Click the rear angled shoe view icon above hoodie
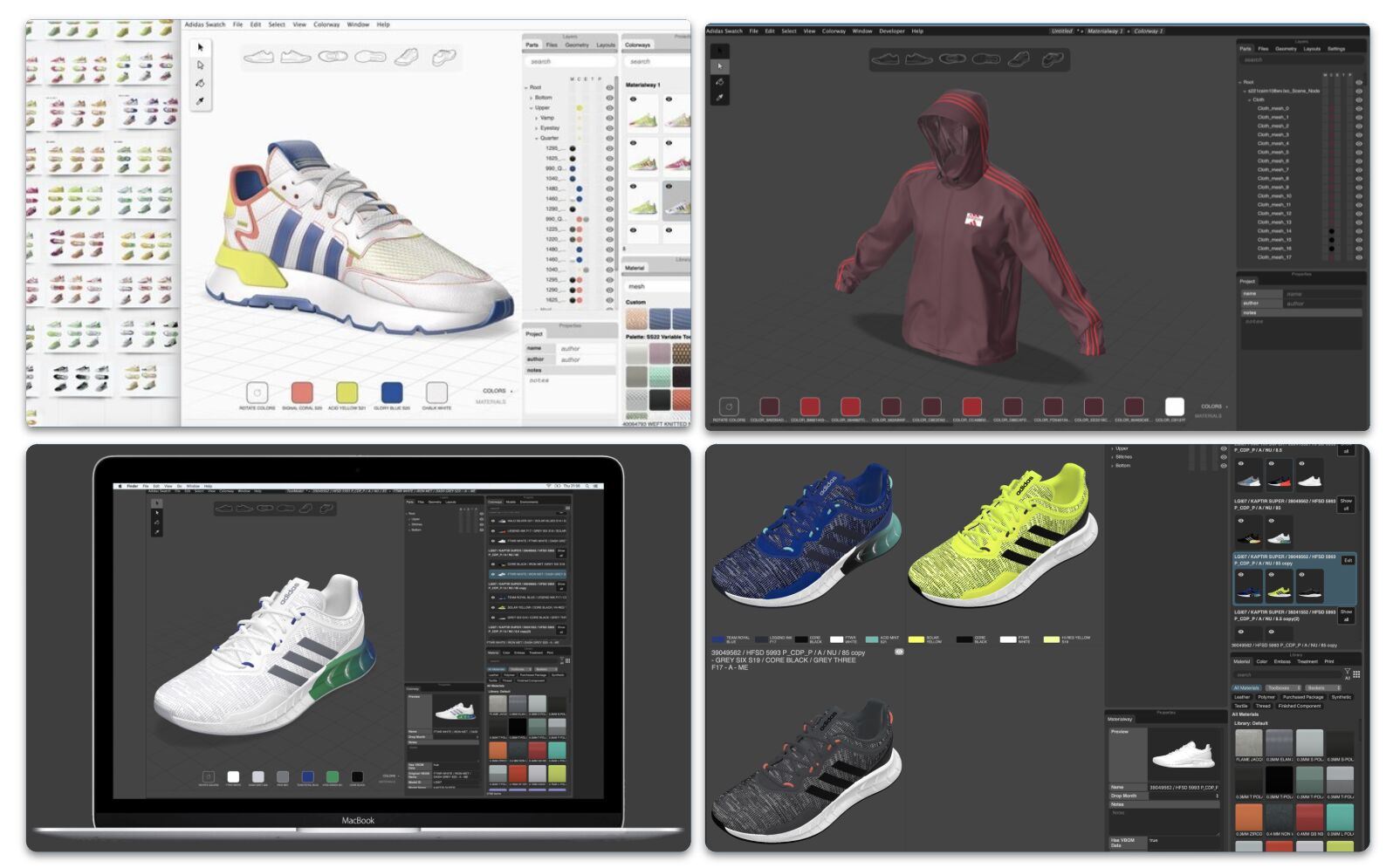 tap(1053, 59)
